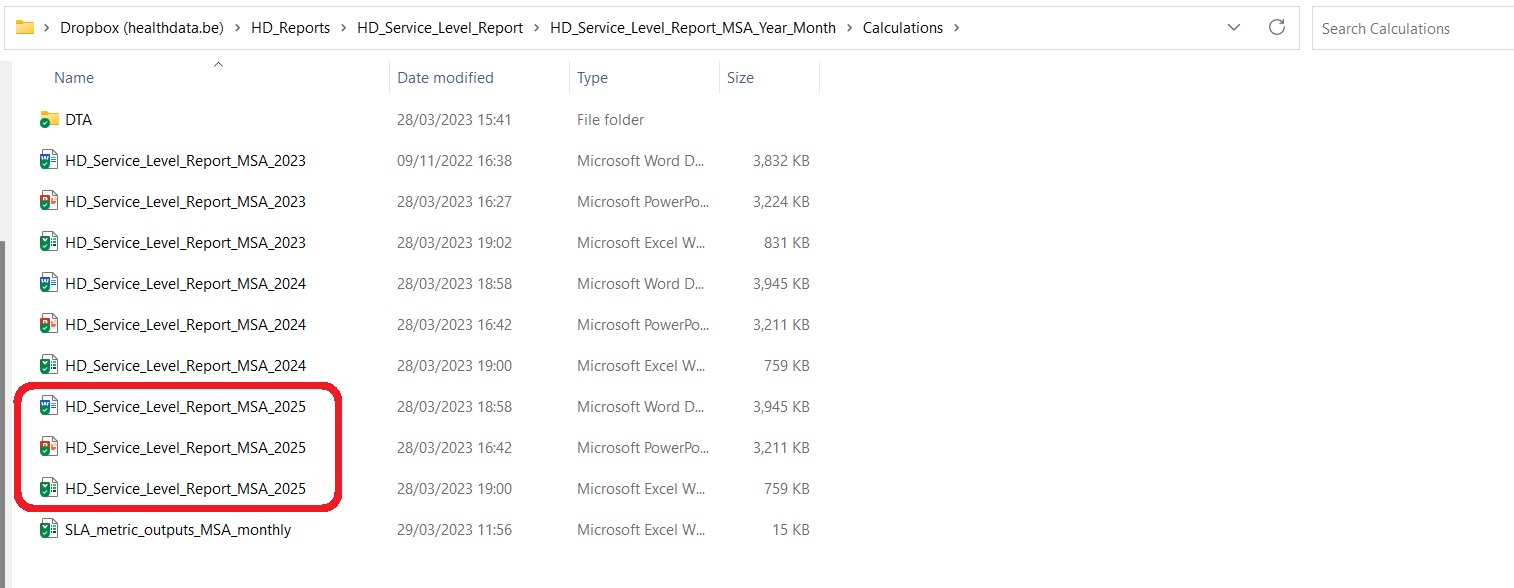Navigate to the HD_Service_Level_Report breadcrumb folder
This screenshot has height=588, width=1514.
click(x=440, y=28)
